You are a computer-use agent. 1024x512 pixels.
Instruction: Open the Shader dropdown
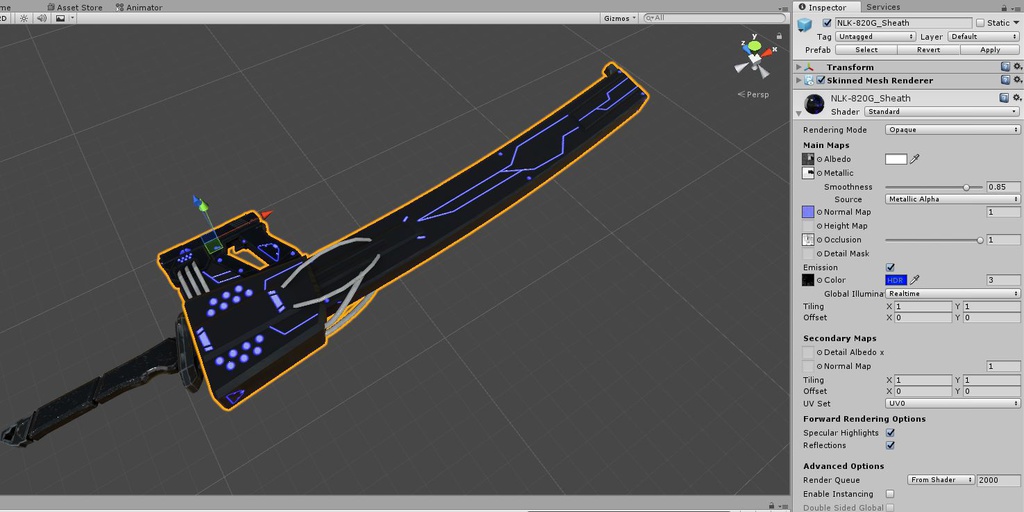(x=941, y=112)
